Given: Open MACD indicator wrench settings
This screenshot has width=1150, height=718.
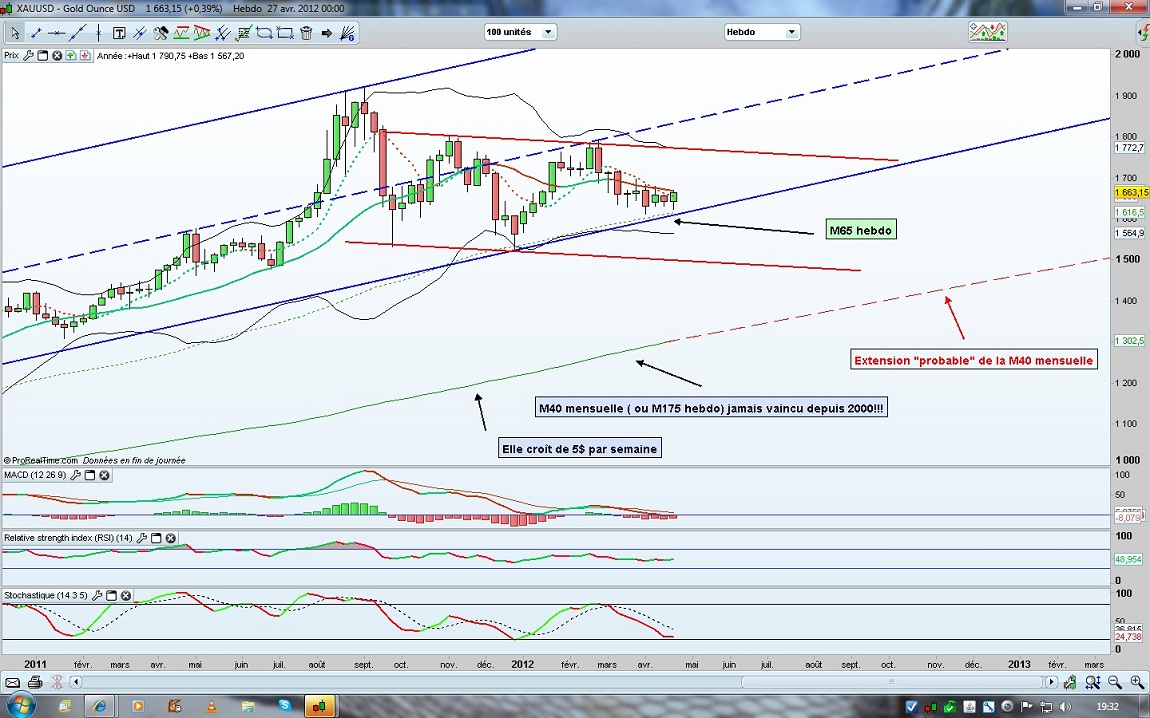Looking at the screenshot, I should tap(76, 475).
